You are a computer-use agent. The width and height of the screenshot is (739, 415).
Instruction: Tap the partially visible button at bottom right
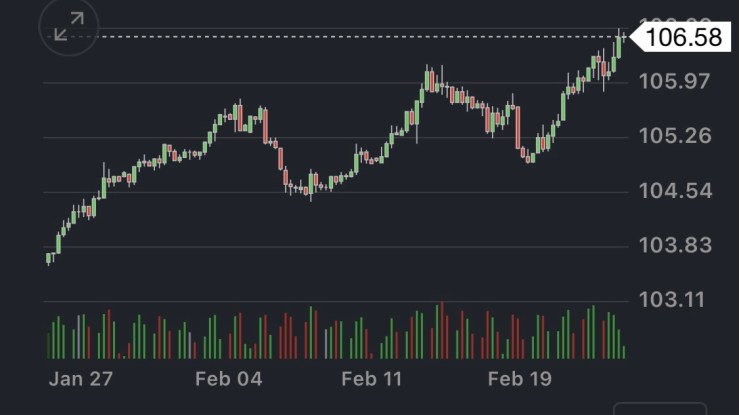pos(659,408)
